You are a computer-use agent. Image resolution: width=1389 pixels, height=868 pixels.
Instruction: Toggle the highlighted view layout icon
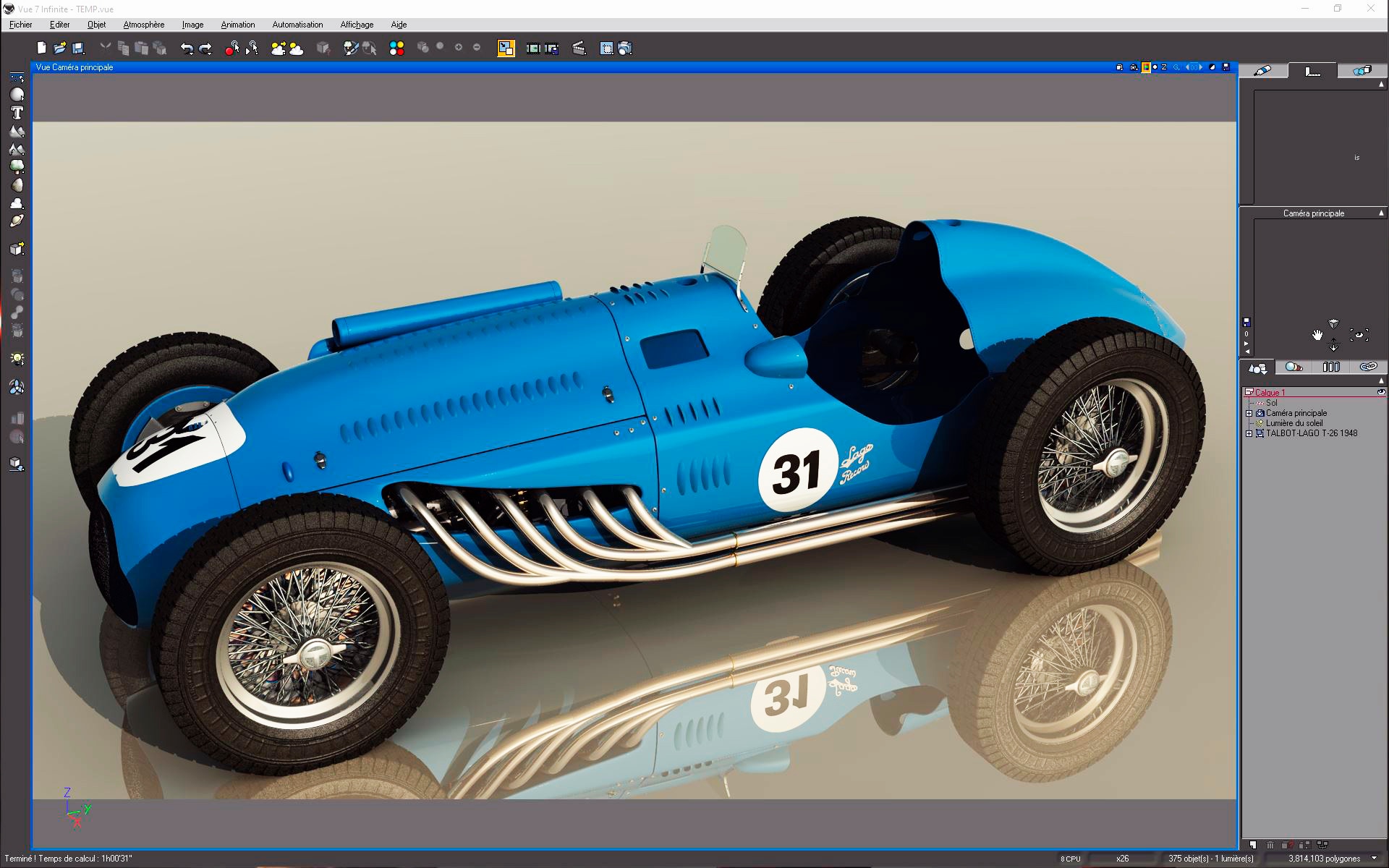pyautogui.click(x=506, y=48)
